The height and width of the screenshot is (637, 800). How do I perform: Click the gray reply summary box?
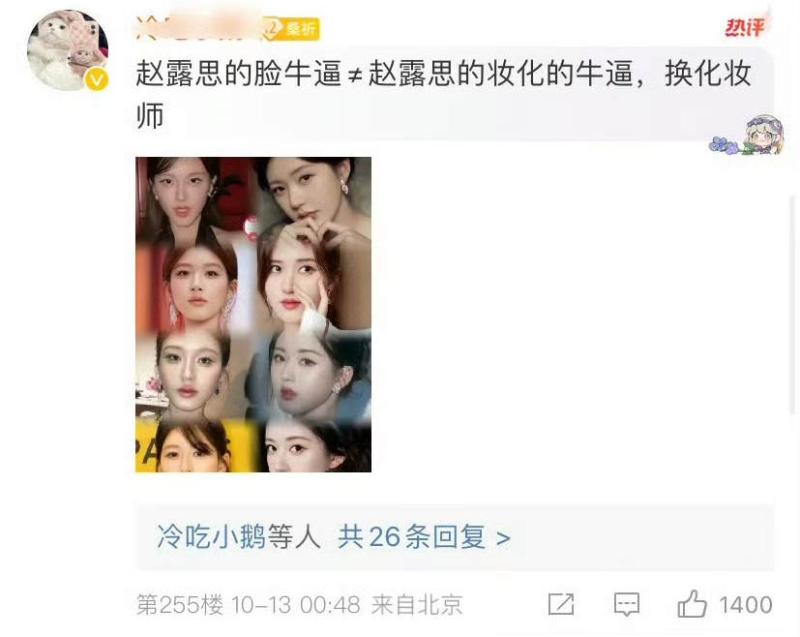[455, 537]
